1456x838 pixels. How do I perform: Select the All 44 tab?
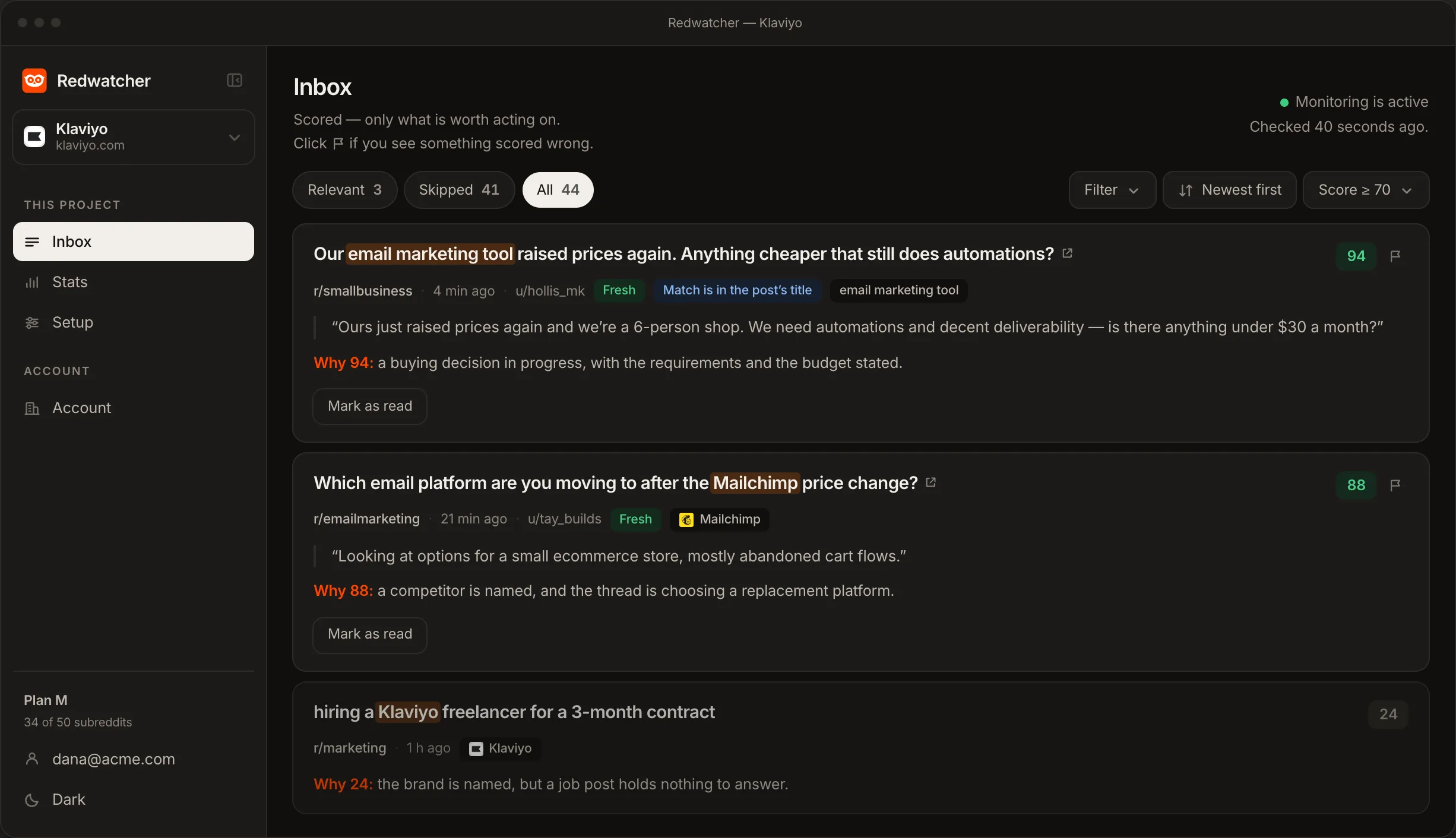coord(558,190)
